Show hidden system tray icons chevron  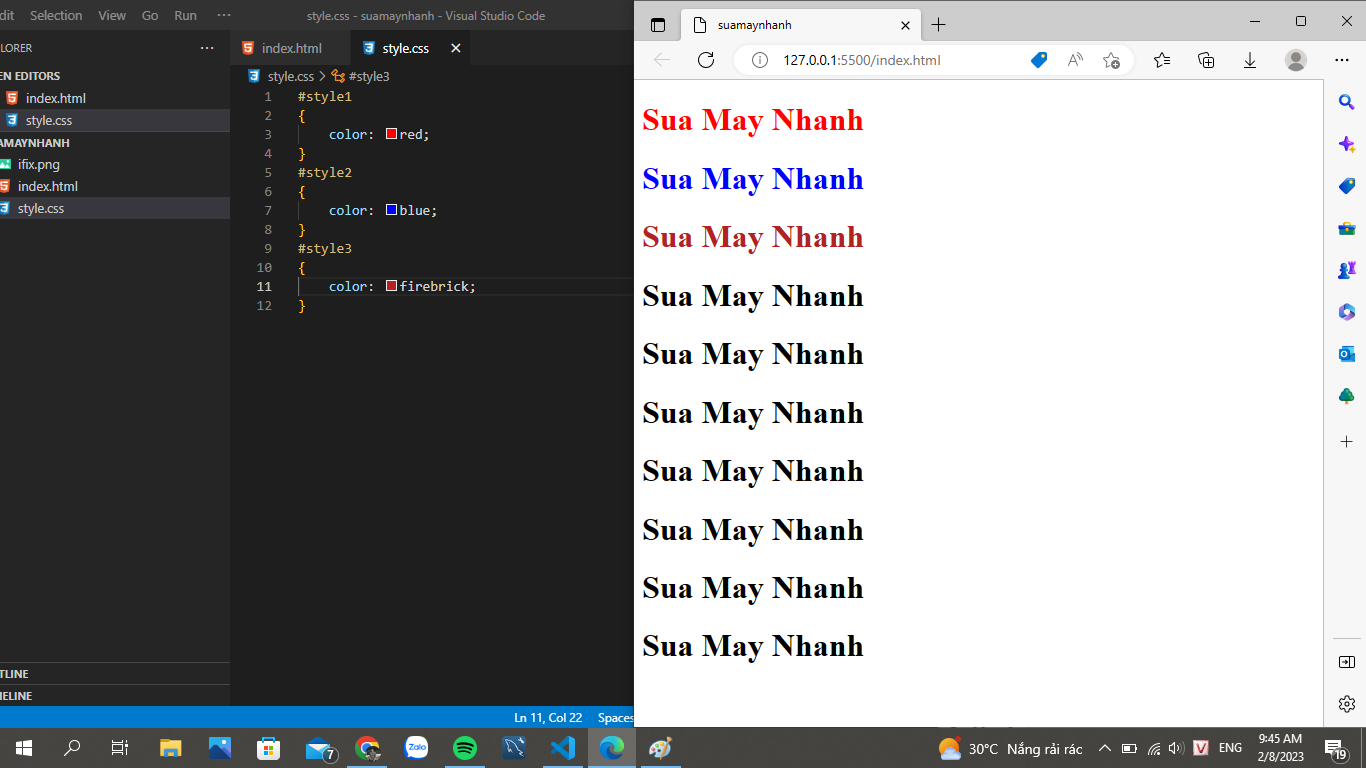click(1105, 748)
